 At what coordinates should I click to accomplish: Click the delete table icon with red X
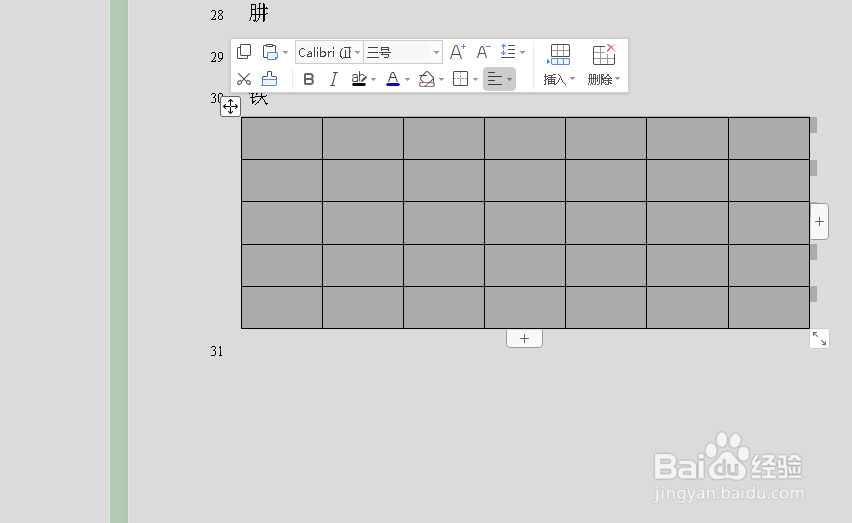[x=604, y=55]
